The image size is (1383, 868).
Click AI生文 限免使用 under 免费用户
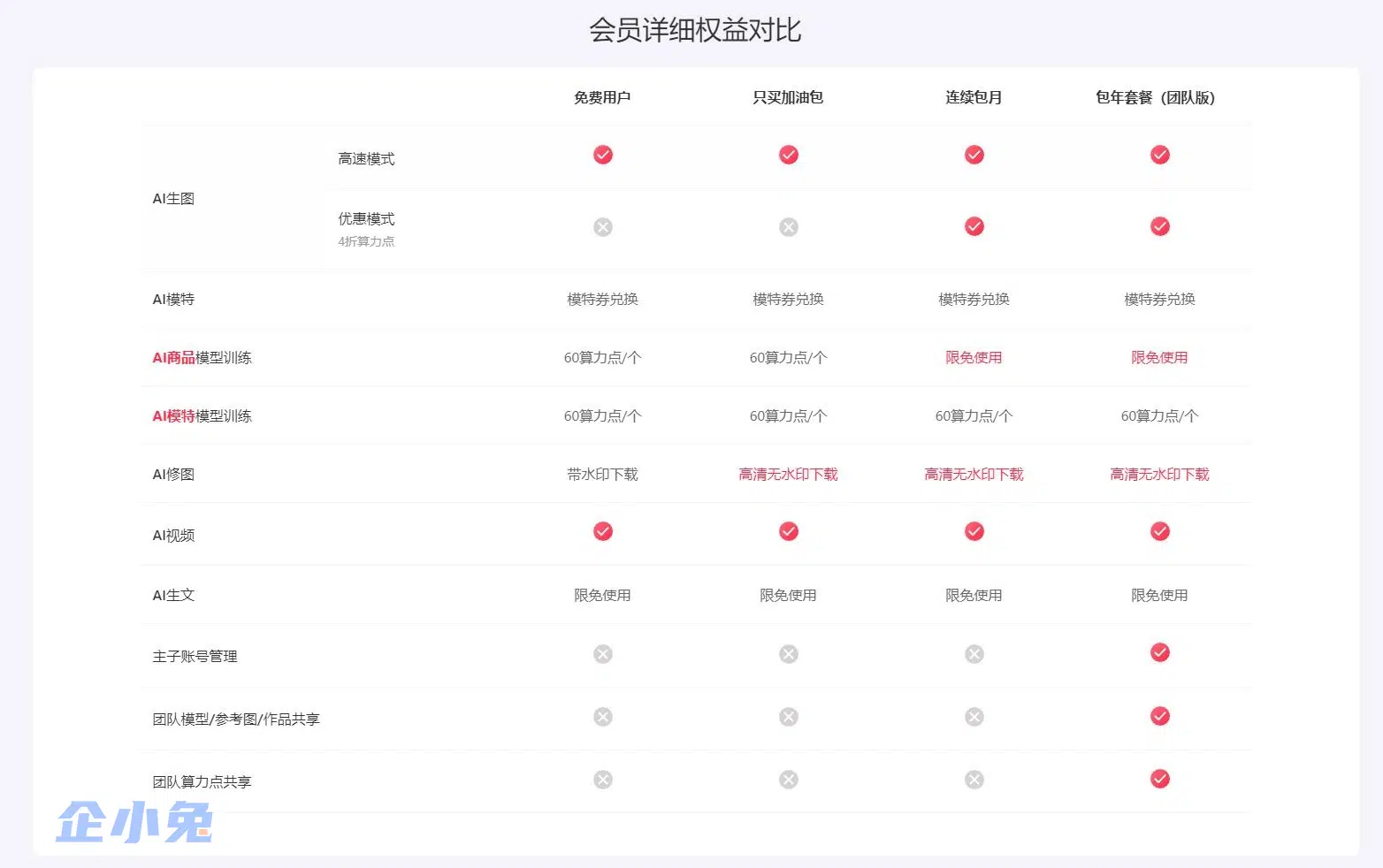602,596
